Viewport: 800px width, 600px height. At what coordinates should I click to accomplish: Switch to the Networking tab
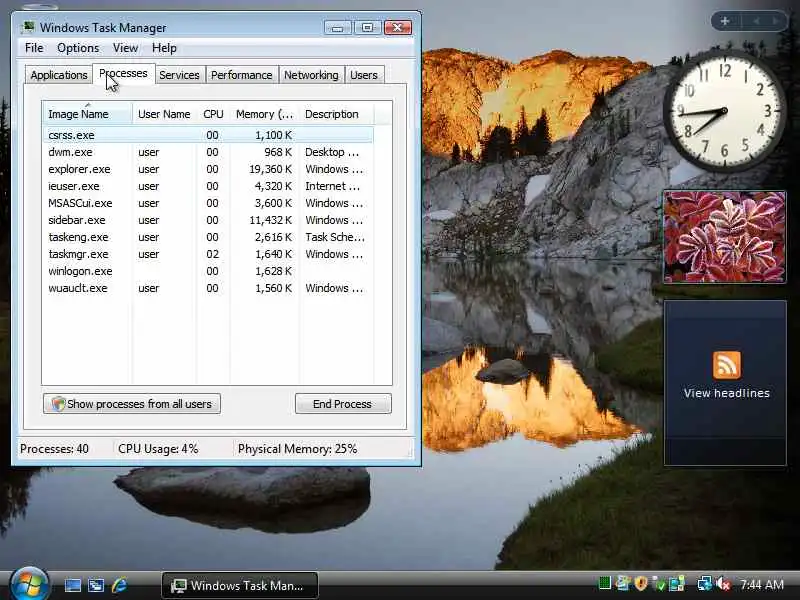[311, 75]
